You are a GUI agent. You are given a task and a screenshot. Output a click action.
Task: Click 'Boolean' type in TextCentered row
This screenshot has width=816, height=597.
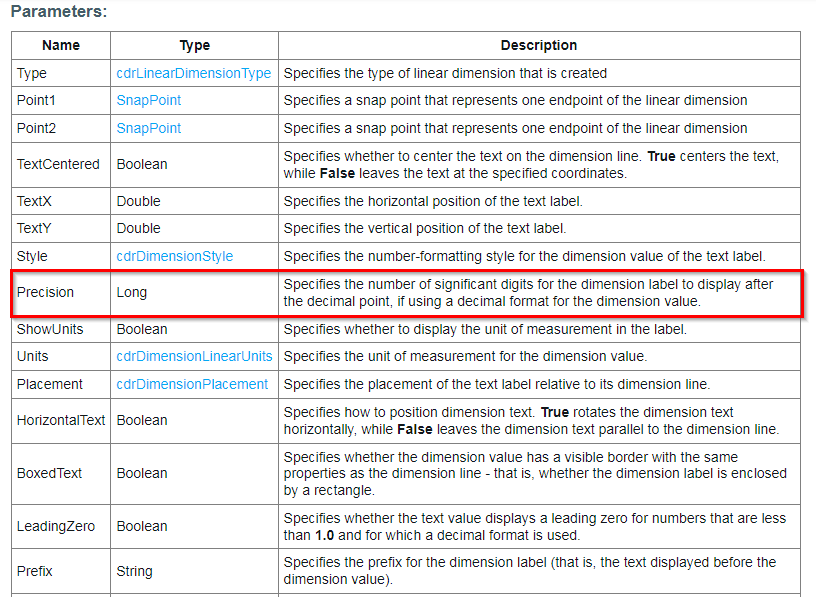coord(142,164)
